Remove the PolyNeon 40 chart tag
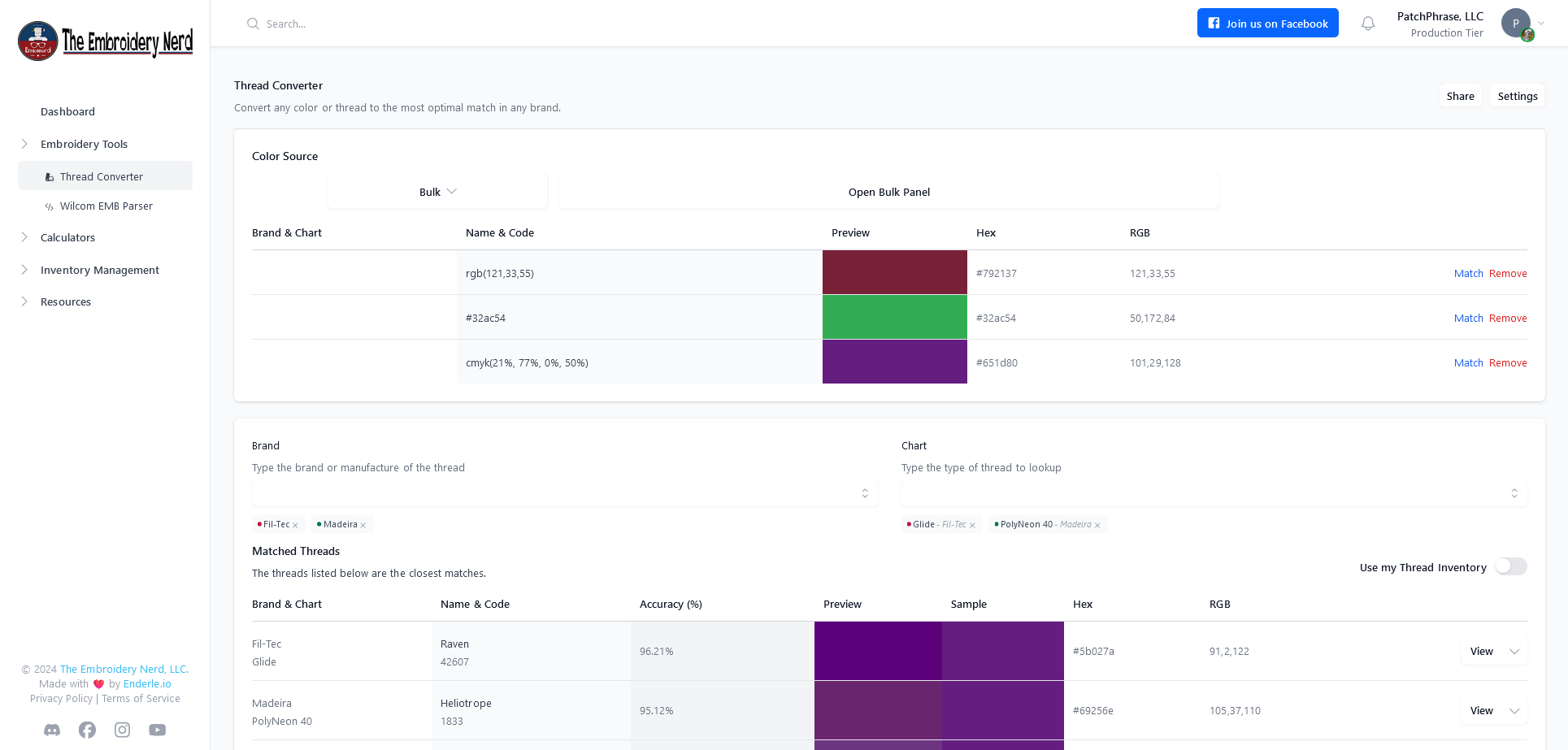This screenshot has width=1568, height=750. pyautogui.click(x=1097, y=526)
